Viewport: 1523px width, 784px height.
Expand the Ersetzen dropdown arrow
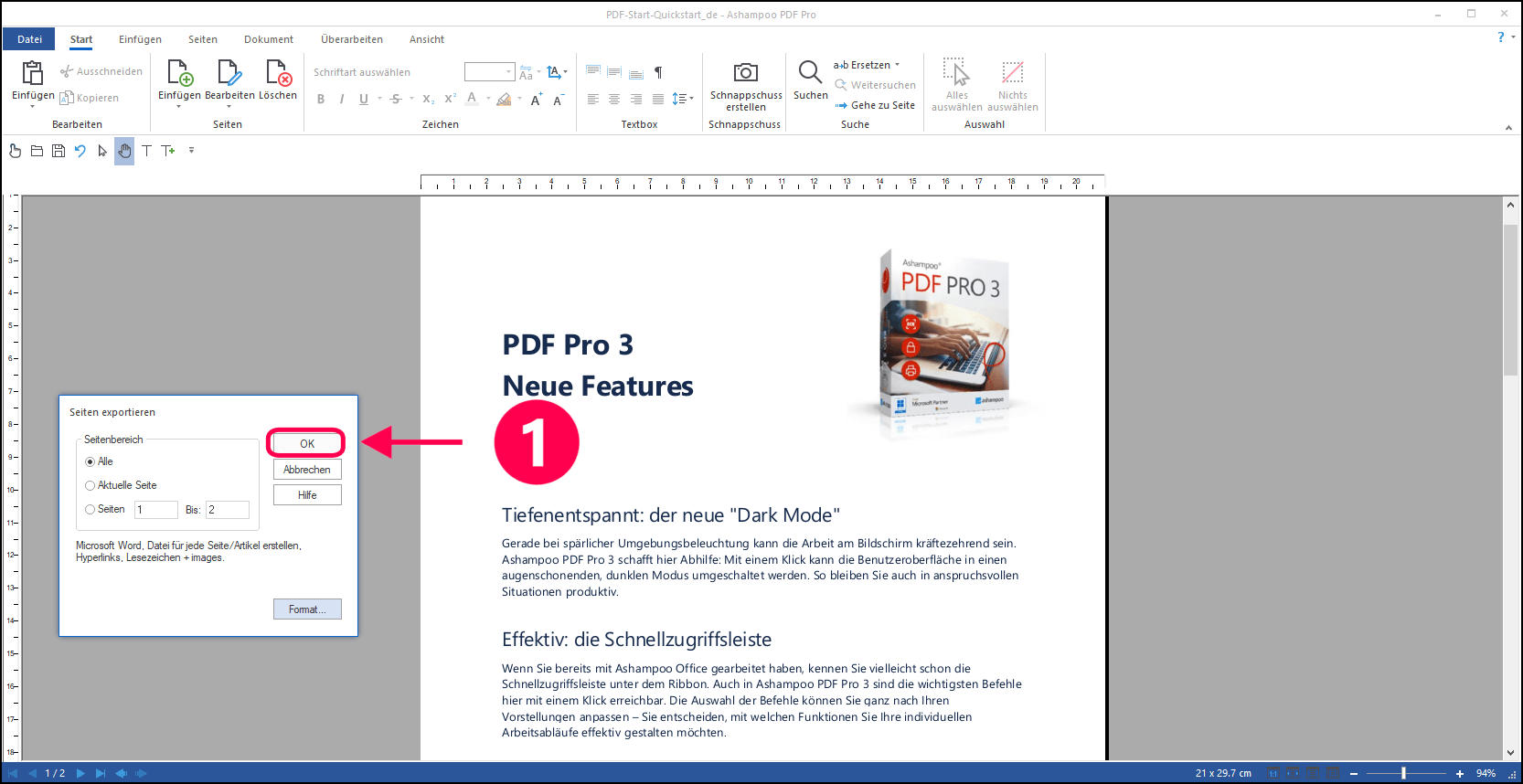coord(897,65)
